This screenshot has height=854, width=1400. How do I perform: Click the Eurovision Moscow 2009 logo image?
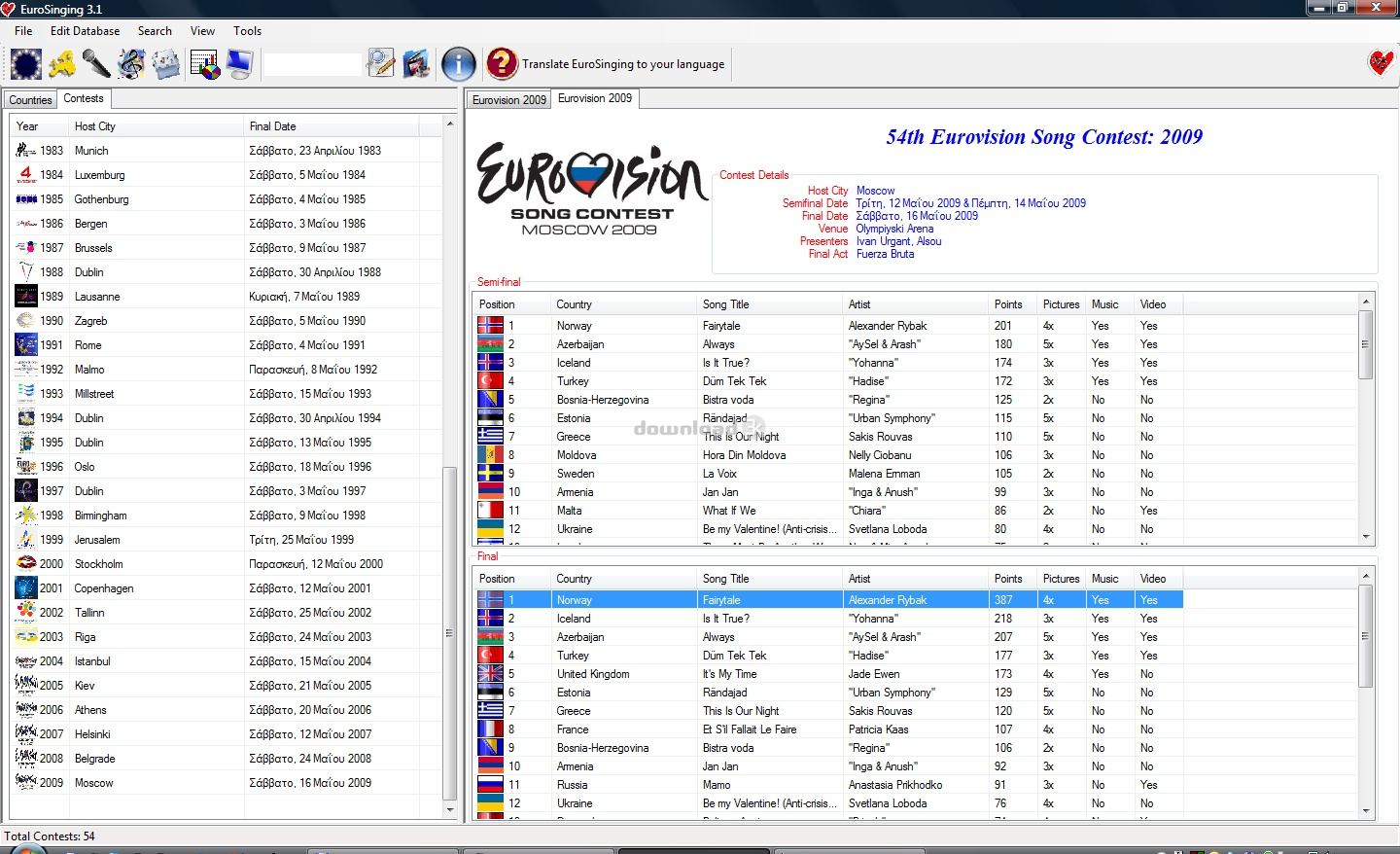591,190
